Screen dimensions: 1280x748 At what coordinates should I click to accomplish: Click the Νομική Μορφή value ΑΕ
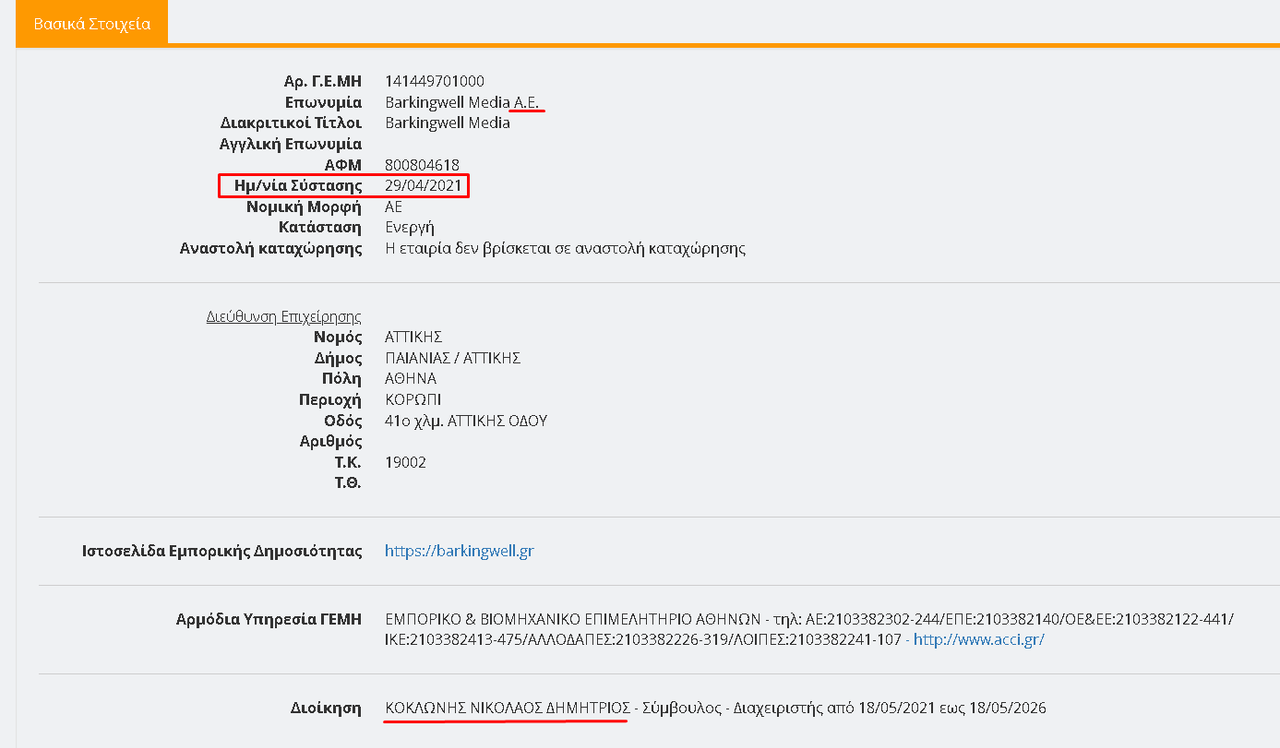[x=394, y=207]
